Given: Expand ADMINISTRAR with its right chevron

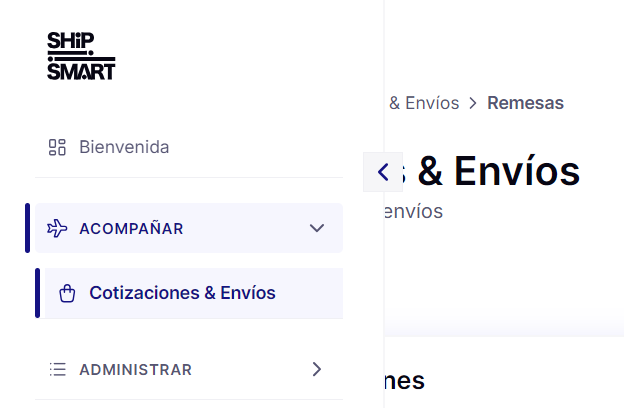Looking at the screenshot, I should pos(317,369).
